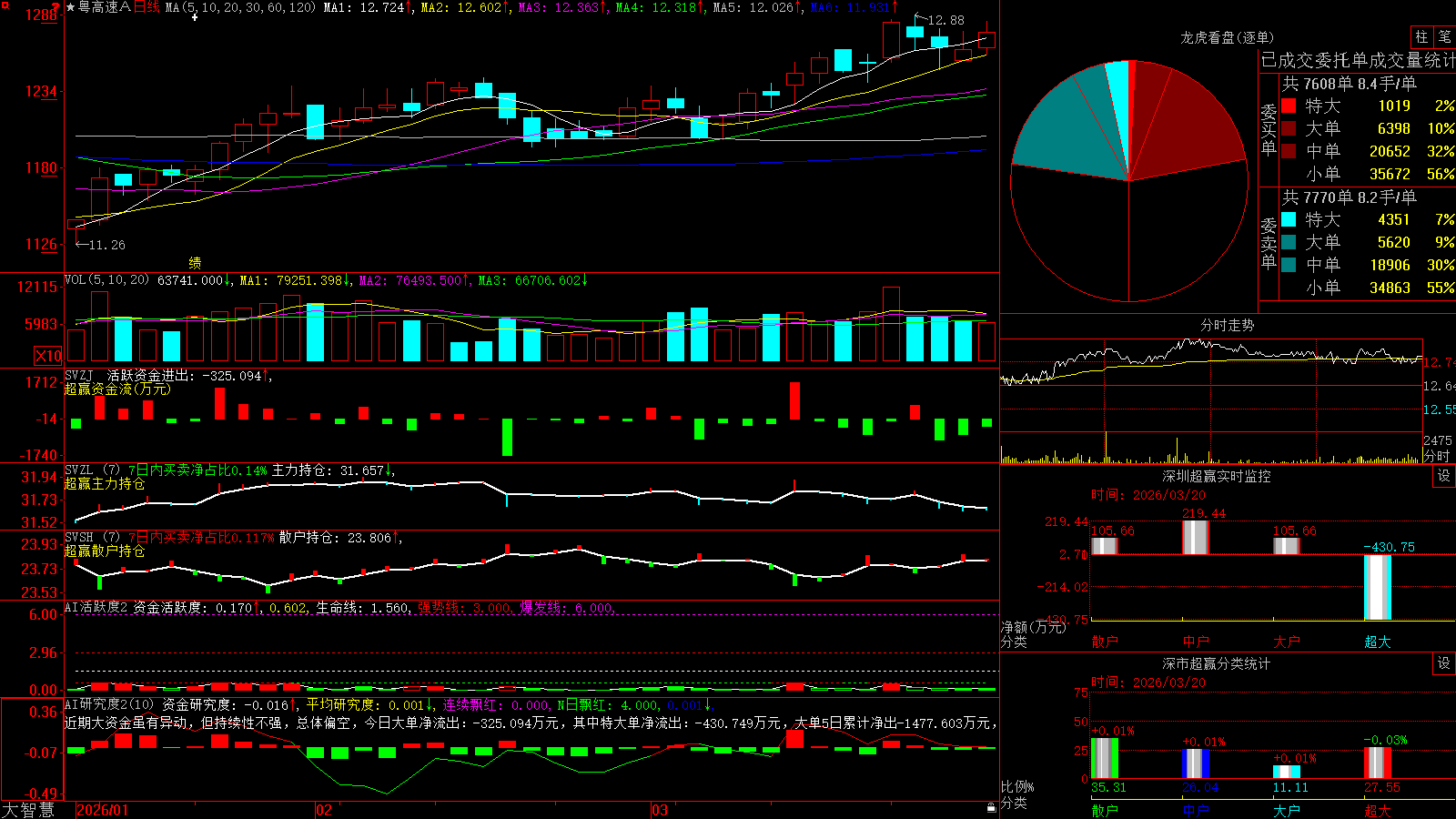Click the 龙虎看盘(逐单) panel title
The height and width of the screenshot is (819, 1456).
point(1227,37)
